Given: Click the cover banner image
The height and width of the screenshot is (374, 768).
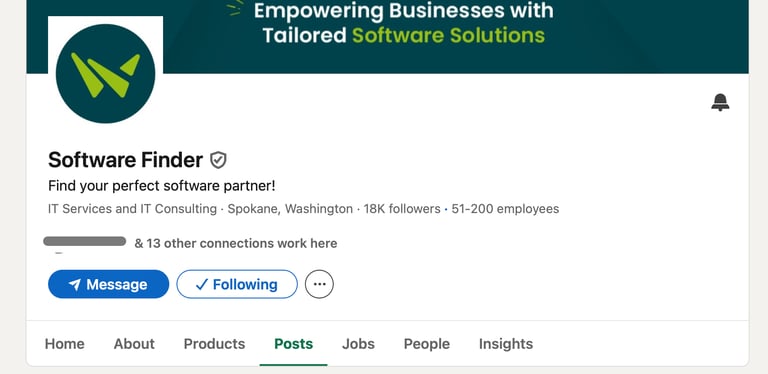Looking at the screenshot, I should click(387, 37).
